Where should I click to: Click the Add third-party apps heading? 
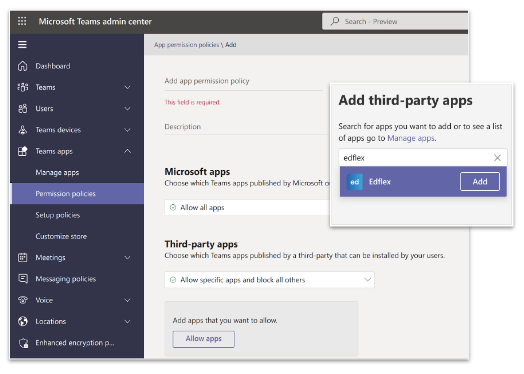[x=405, y=100]
